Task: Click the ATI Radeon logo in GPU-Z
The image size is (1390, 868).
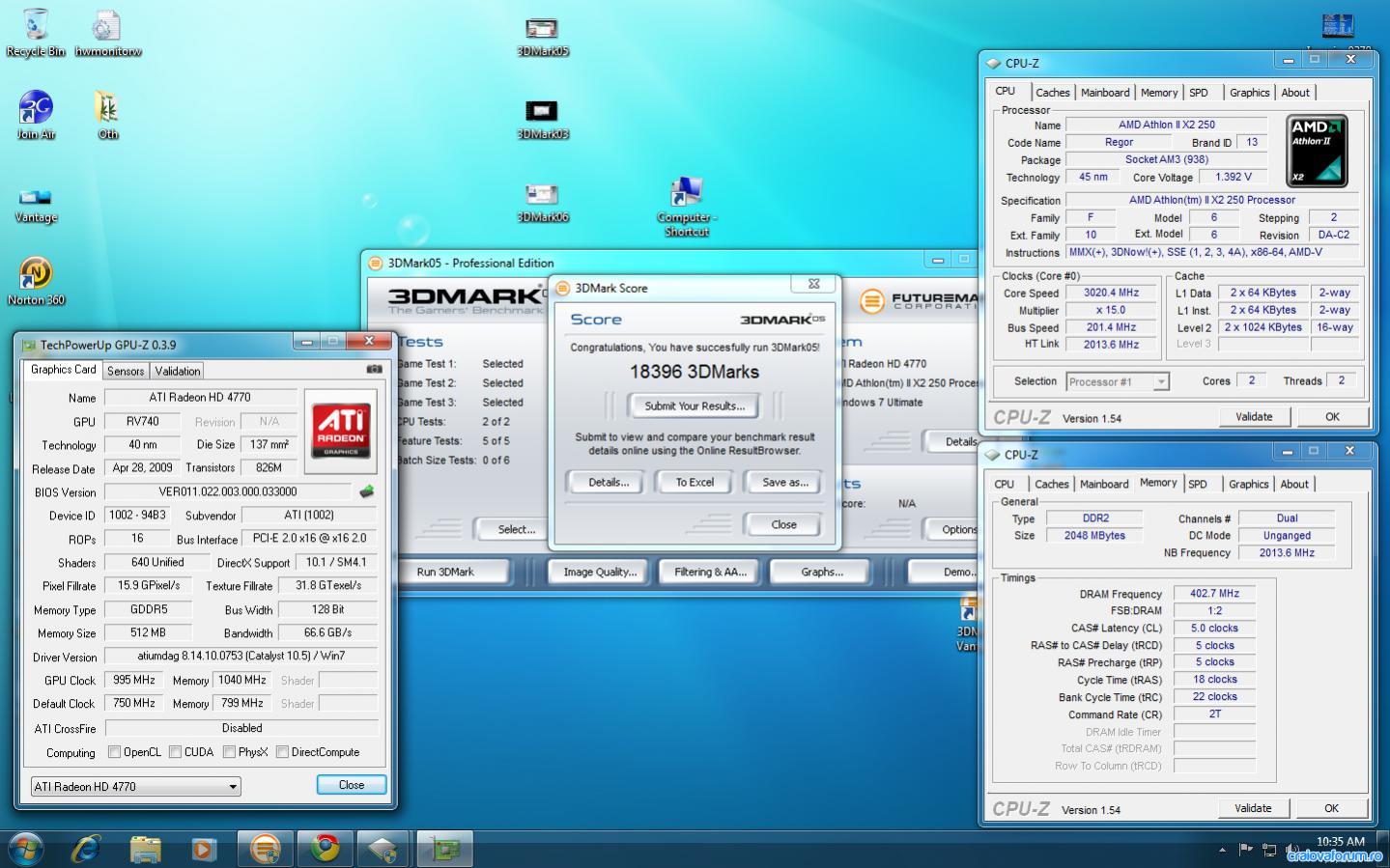Action: (x=341, y=431)
